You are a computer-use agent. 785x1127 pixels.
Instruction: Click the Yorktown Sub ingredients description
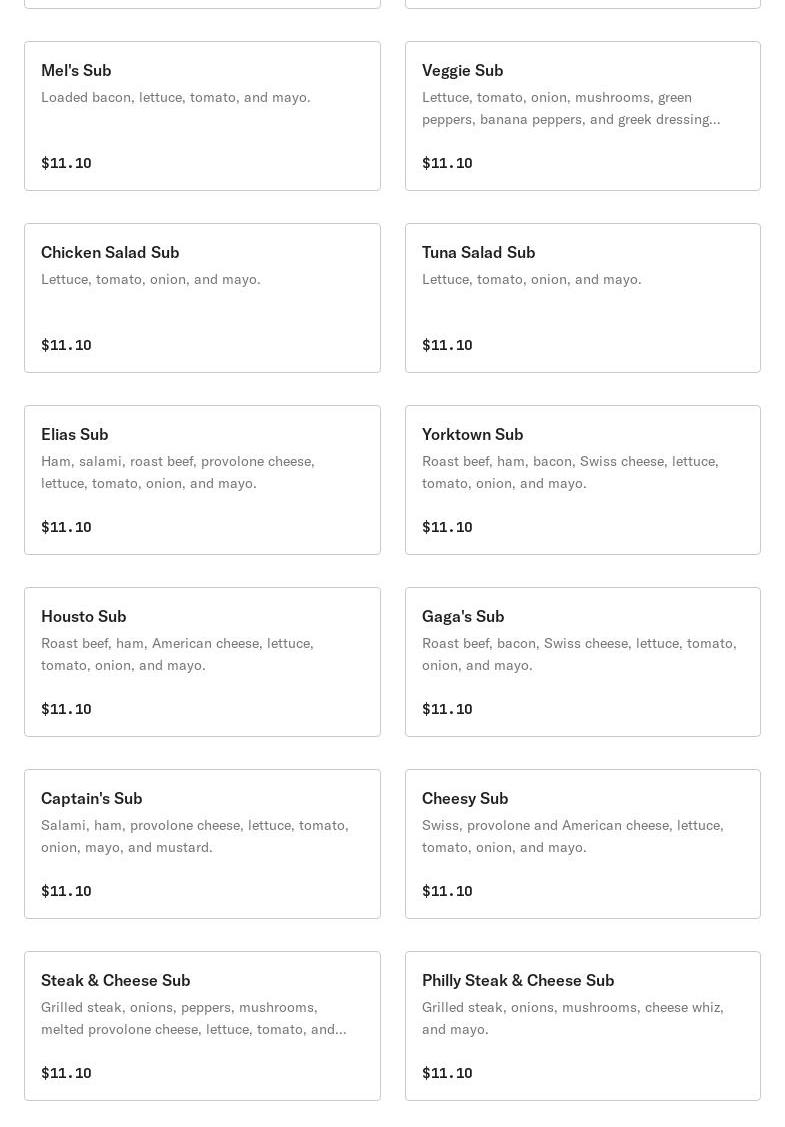[570, 472]
